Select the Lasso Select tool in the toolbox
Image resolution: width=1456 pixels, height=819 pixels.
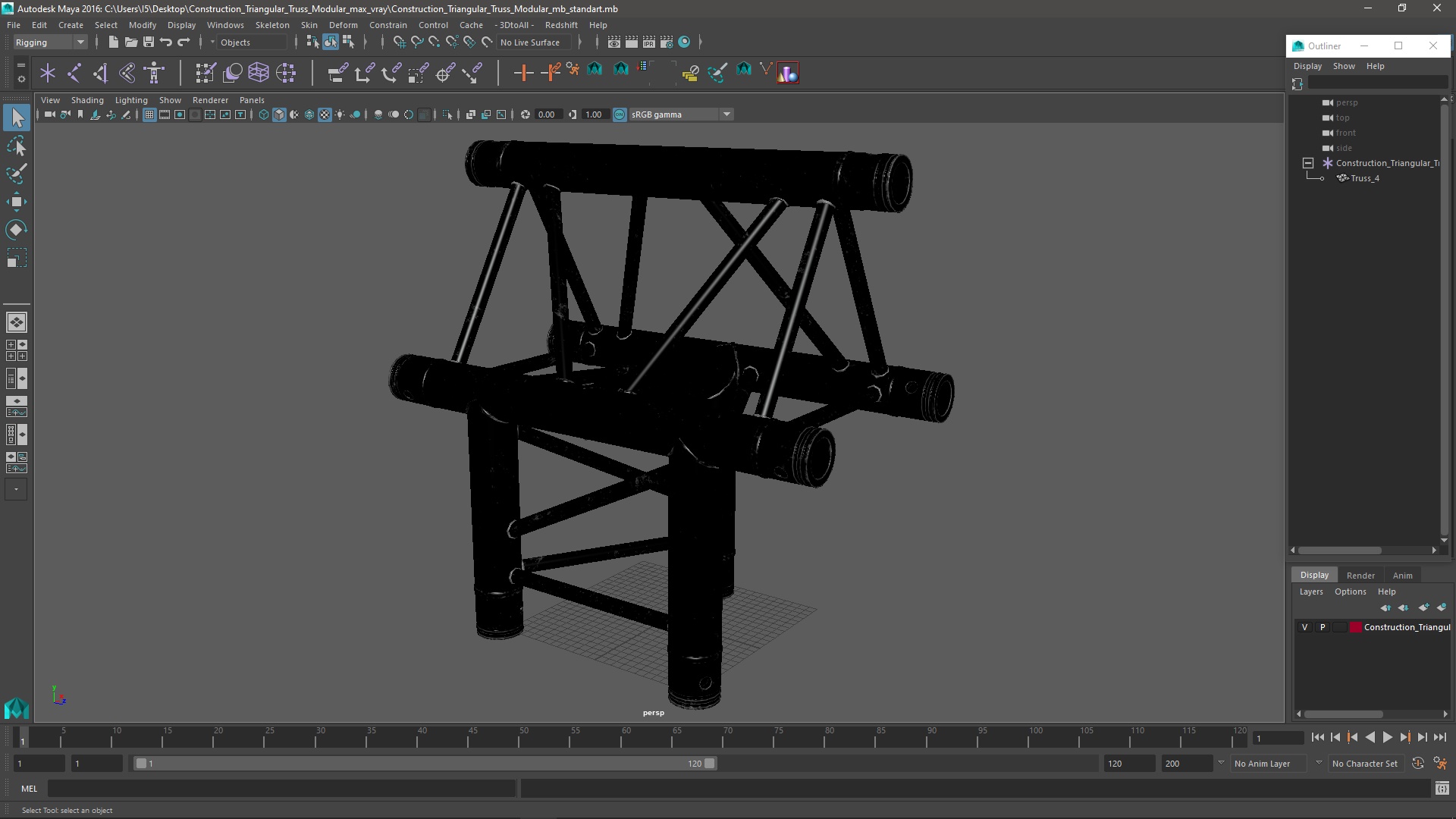coord(16,146)
